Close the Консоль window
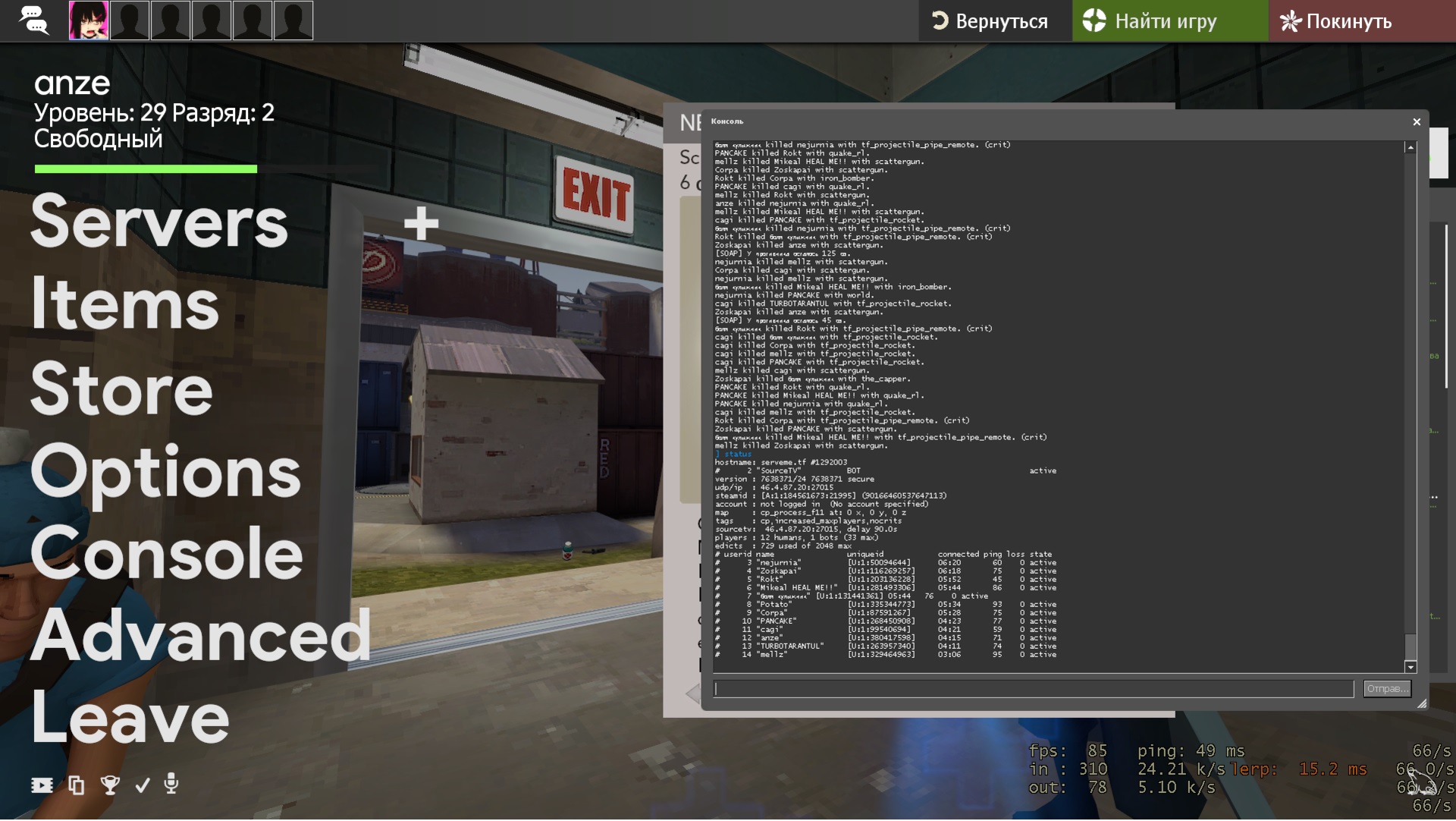This screenshot has height=821, width=1456. point(1417,121)
